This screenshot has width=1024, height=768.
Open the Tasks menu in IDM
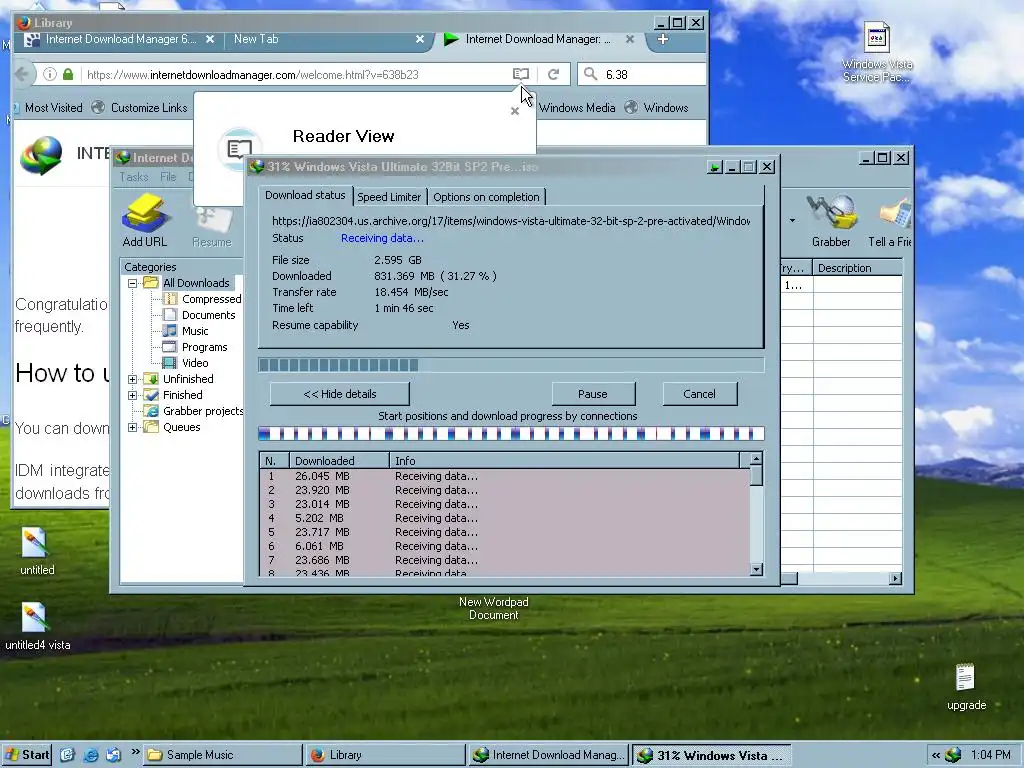point(134,177)
